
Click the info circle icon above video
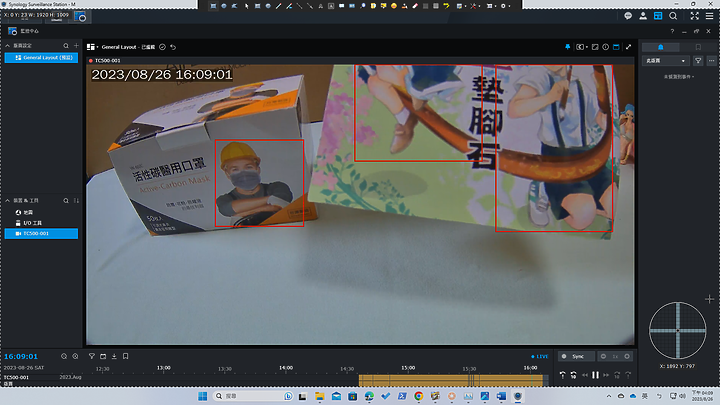tap(606, 47)
